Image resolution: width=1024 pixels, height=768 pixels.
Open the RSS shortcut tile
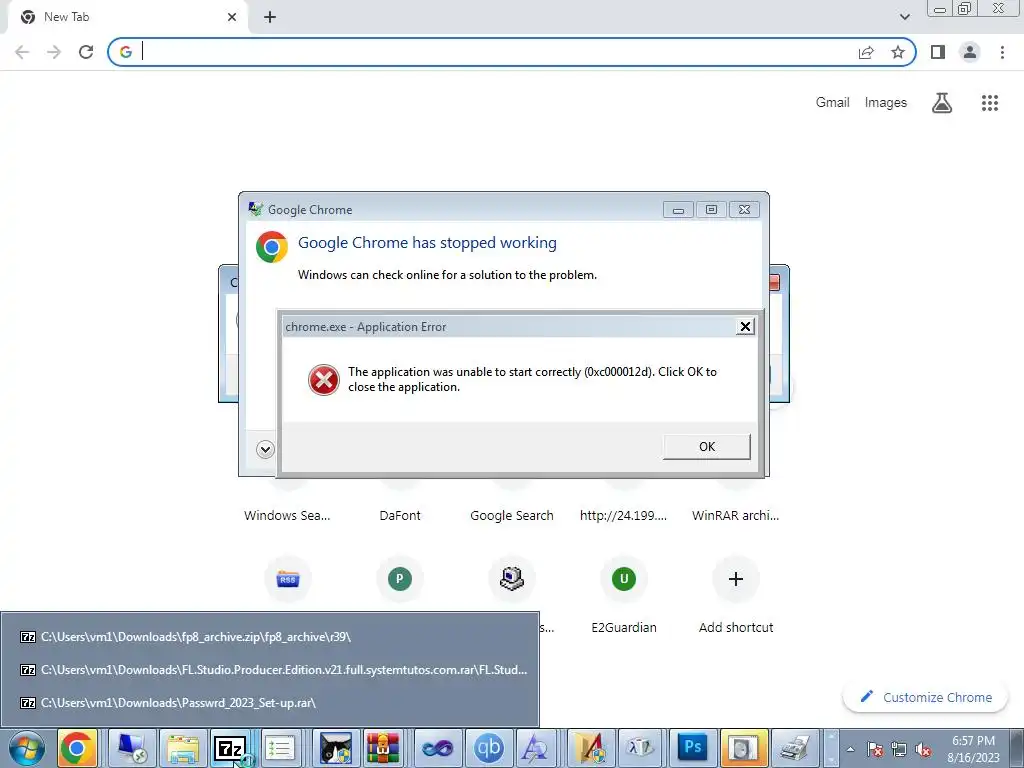point(288,579)
